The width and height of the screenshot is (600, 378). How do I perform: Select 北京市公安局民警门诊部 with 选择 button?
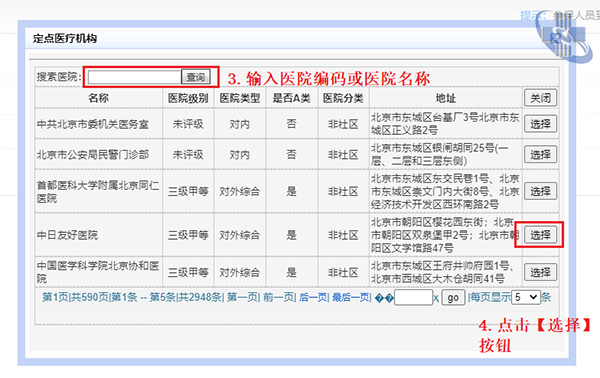[540, 154]
